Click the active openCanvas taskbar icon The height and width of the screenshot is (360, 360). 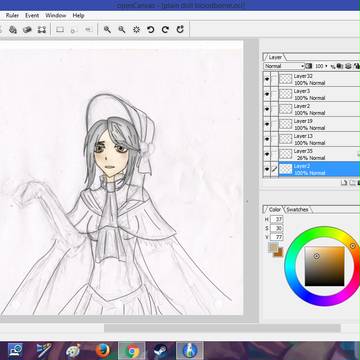point(190,350)
